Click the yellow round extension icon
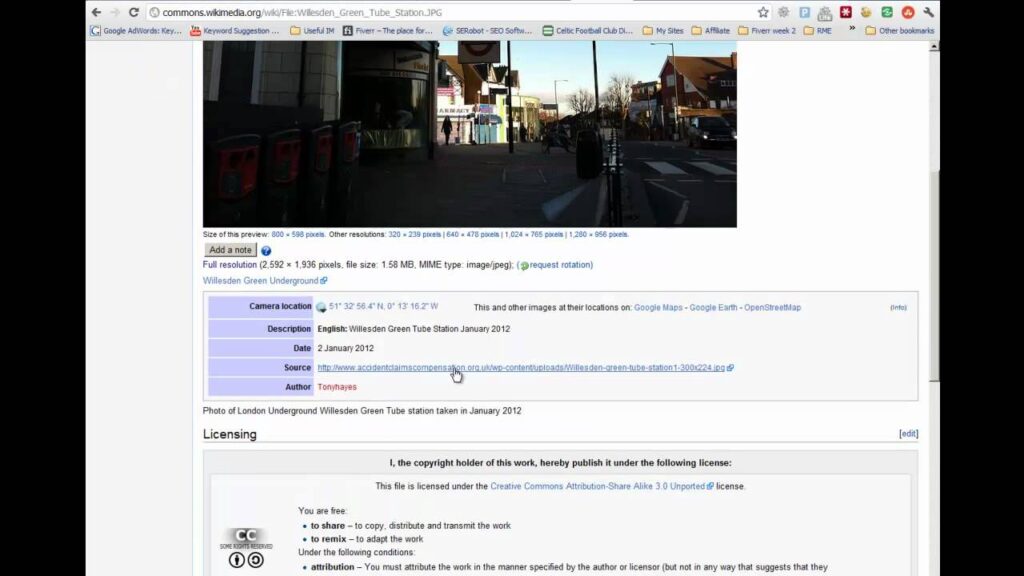The width and height of the screenshot is (1024, 576). click(866, 12)
